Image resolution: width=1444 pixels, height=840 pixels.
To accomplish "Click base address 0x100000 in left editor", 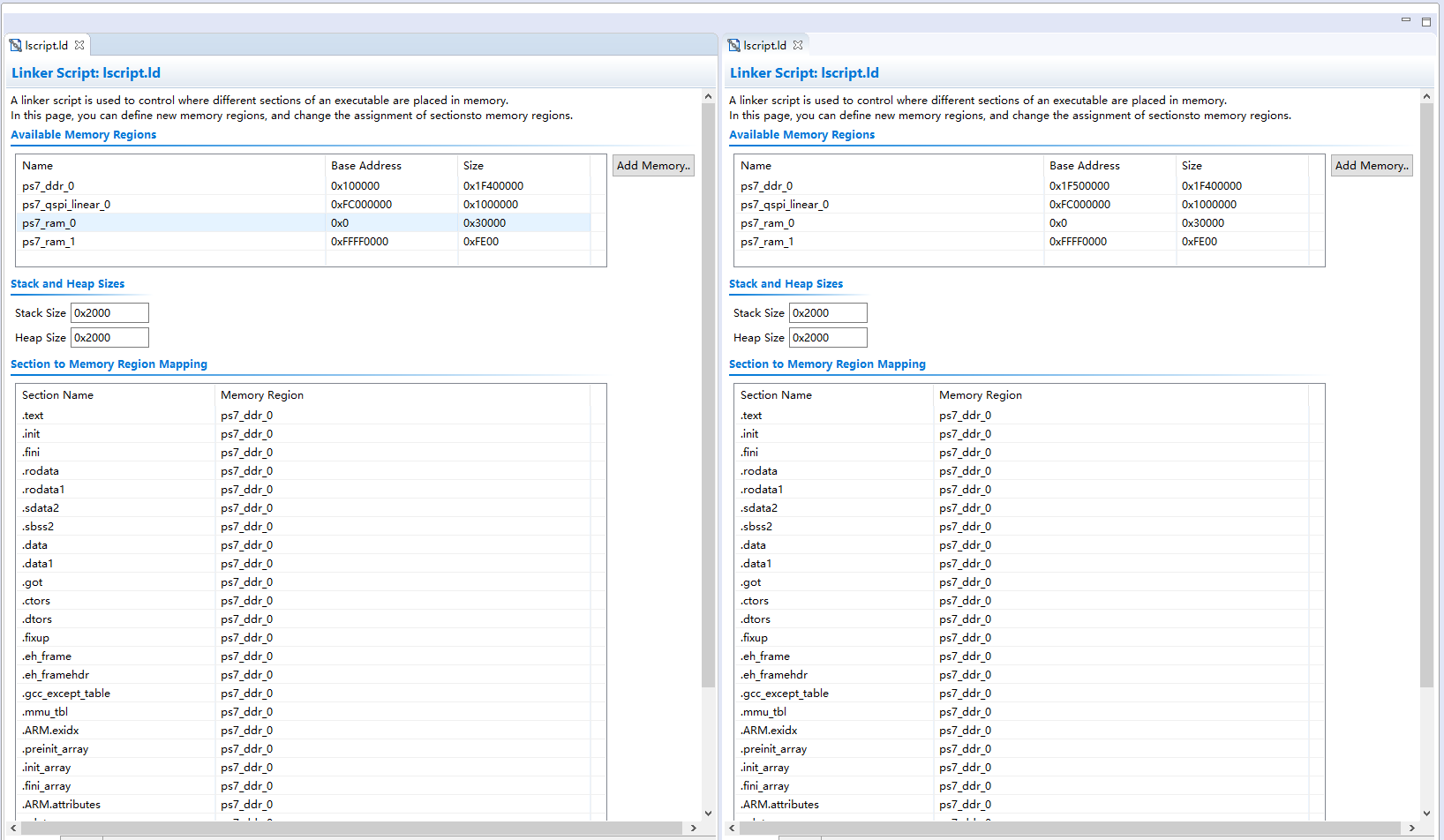I will pyautogui.click(x=355, y=186).
